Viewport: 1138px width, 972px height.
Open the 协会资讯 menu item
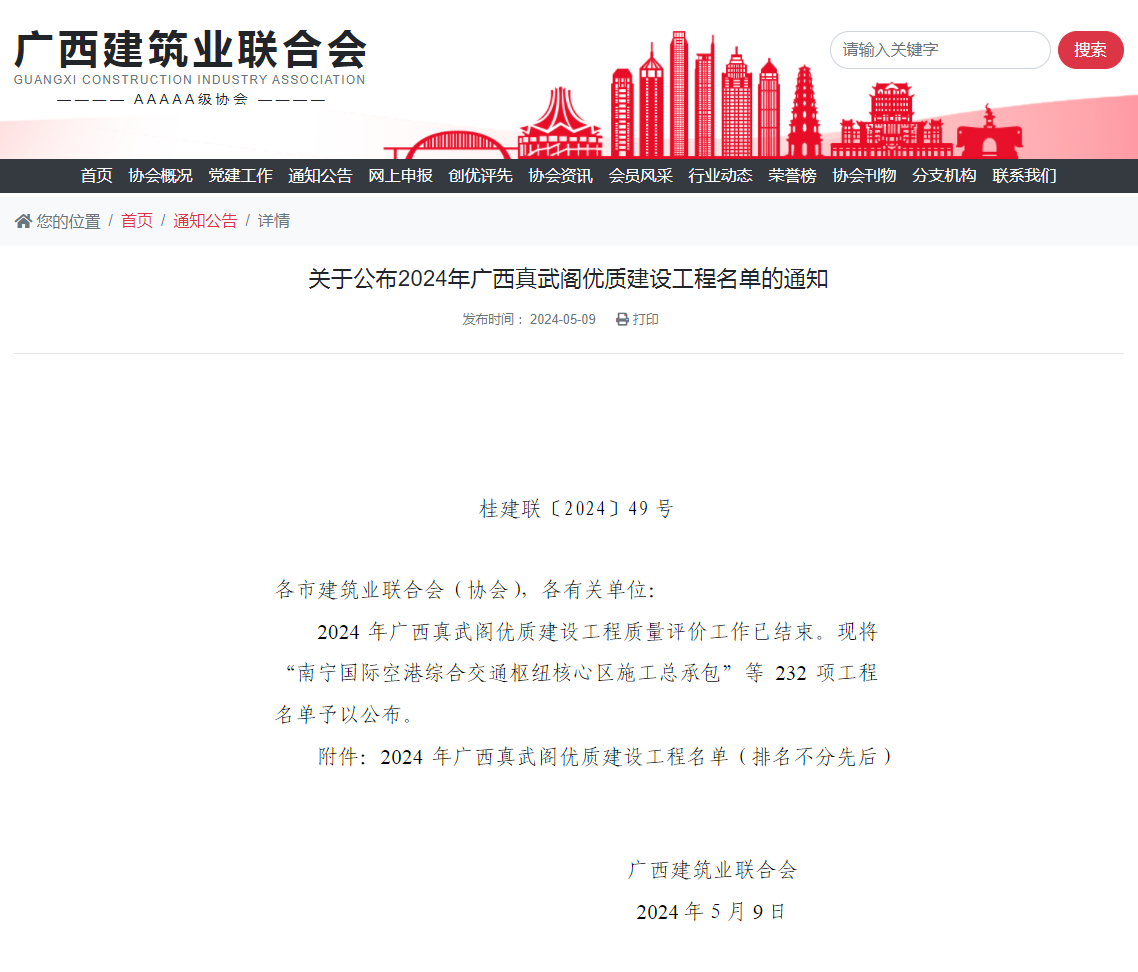[560, 176]
